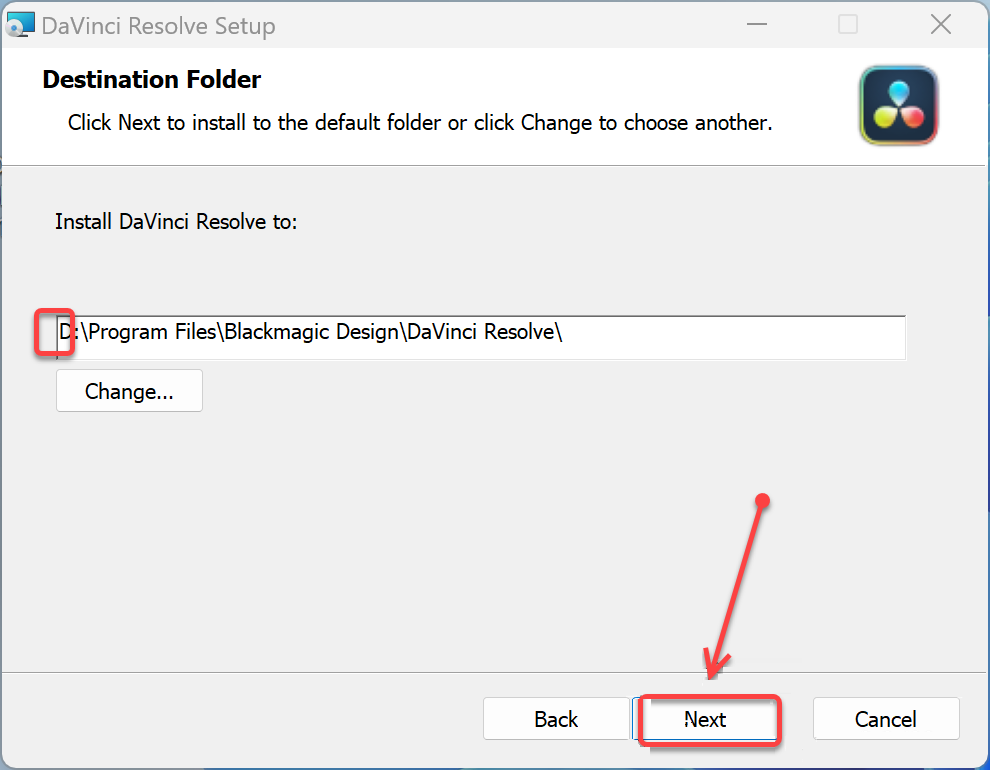Open the Change... folder browser

click(x=129, y=391)
